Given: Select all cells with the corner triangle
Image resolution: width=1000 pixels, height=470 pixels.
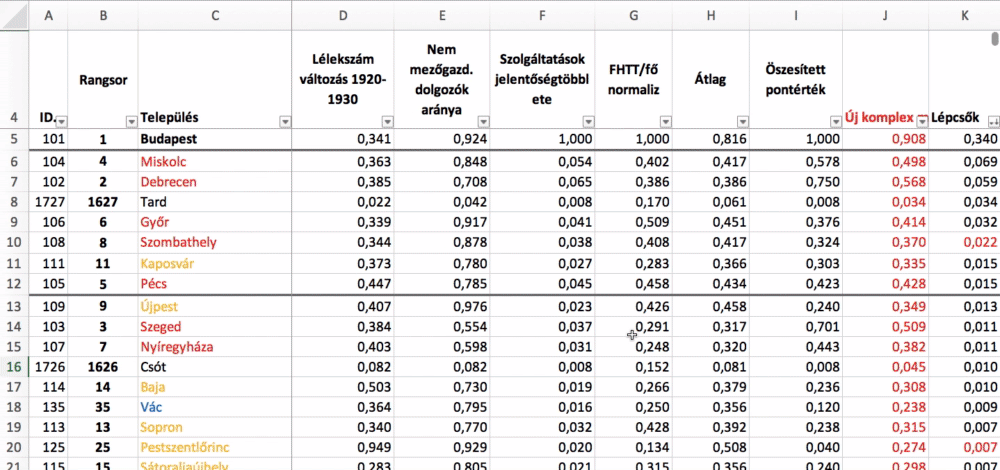Looking at the screenshot, I should (15, 16).
